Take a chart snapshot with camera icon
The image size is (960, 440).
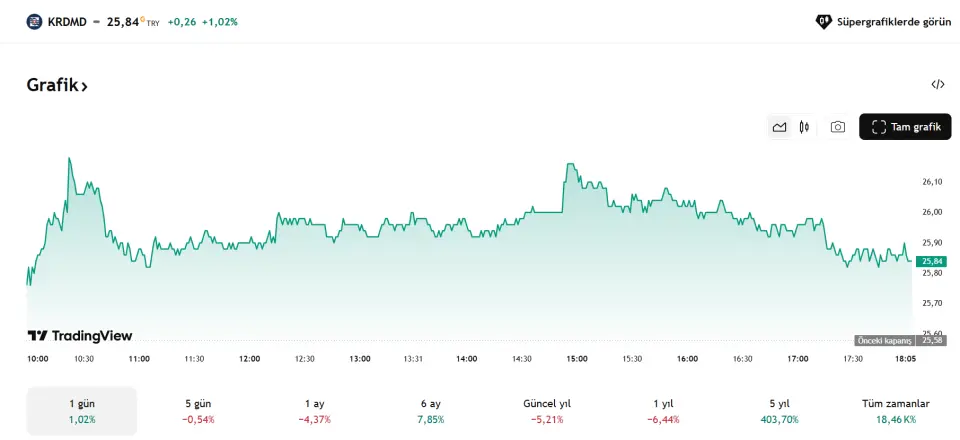[x=838, y=127]
